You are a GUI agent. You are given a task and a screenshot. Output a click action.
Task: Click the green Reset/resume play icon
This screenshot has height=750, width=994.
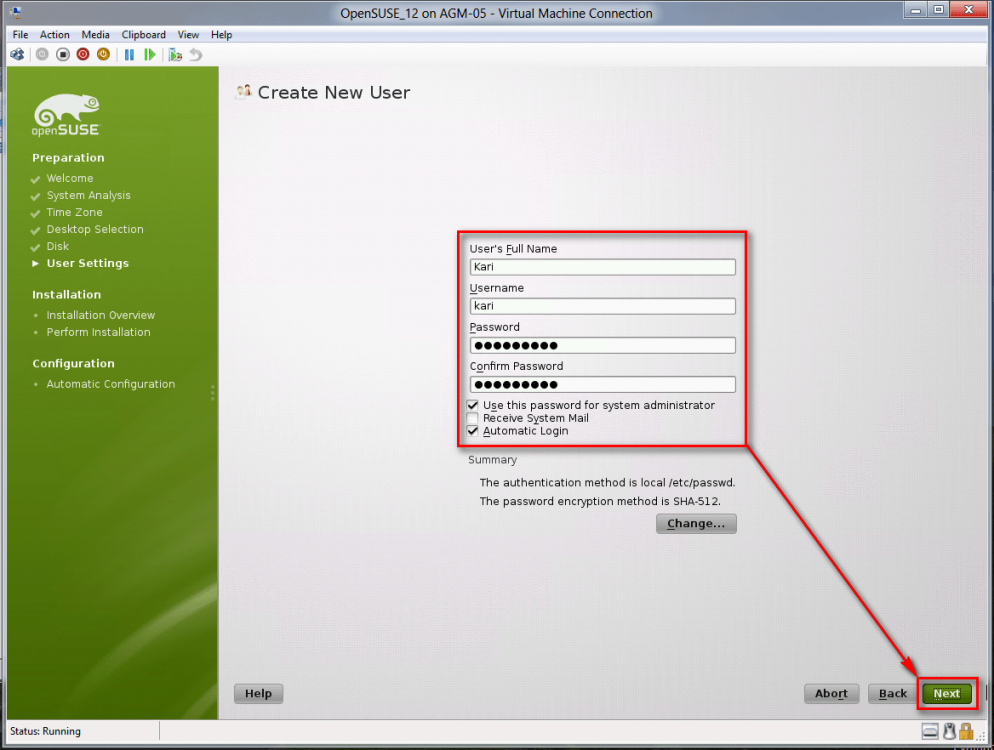pyautogui.click(x=150, y=55)
